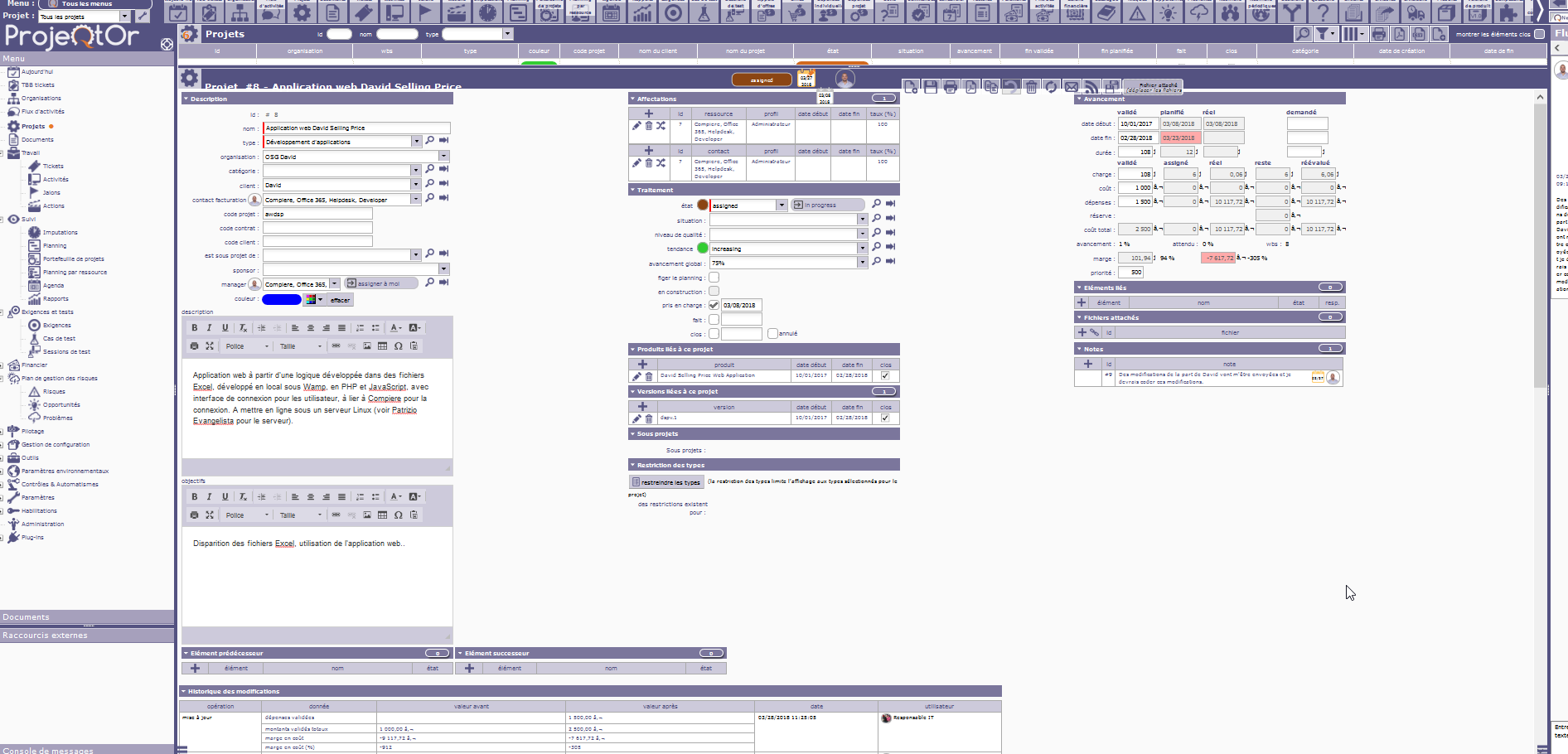1568x754 pixels.
Task: Check the 'figer le planning' checkbox
Action: [x=714, y=278]
